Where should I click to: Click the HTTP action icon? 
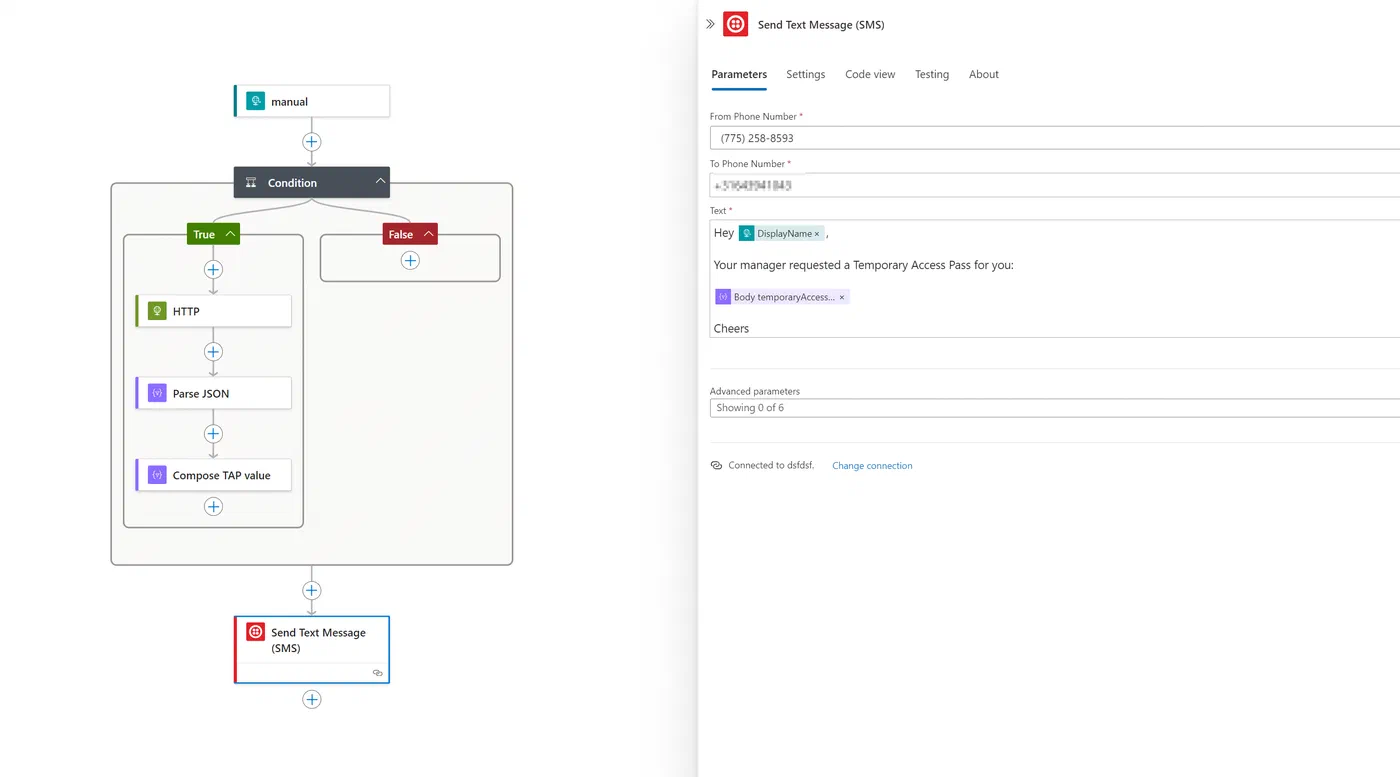[x=157, y=311]
